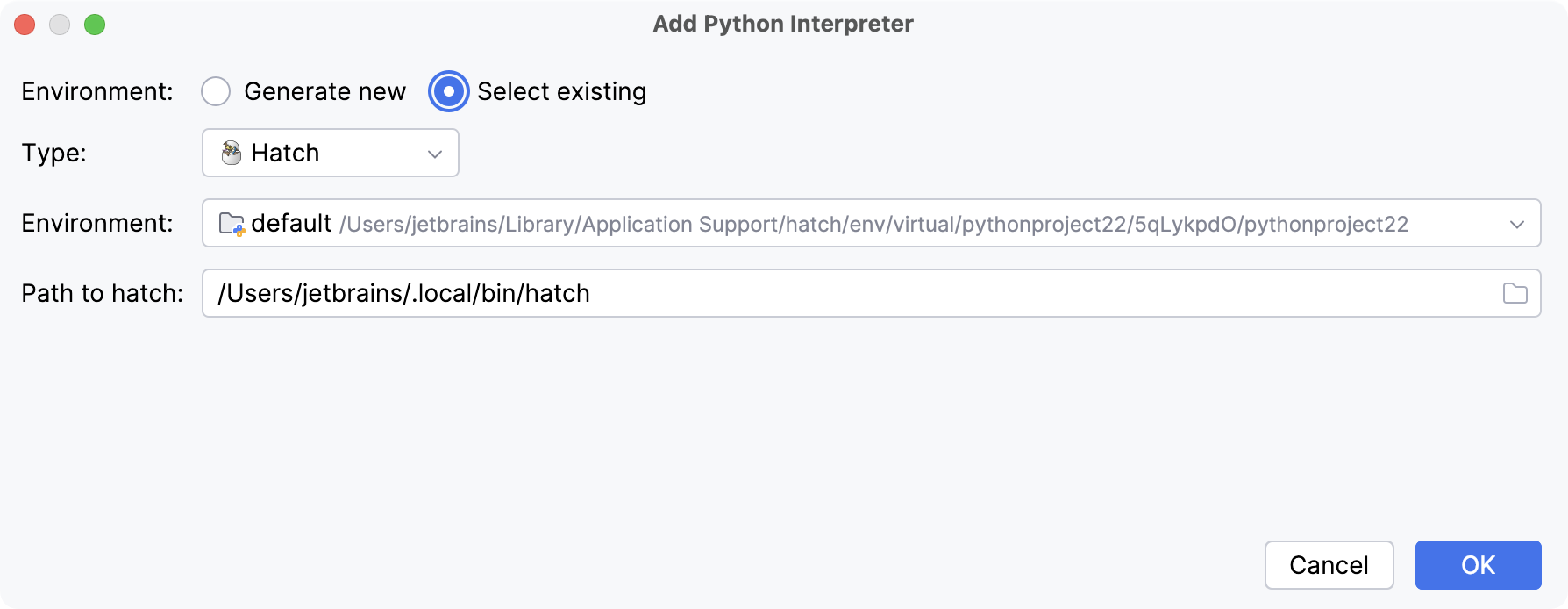Click inside the Path to hatch text field
Screen dimensions: 1568x609
coord(614,293)
